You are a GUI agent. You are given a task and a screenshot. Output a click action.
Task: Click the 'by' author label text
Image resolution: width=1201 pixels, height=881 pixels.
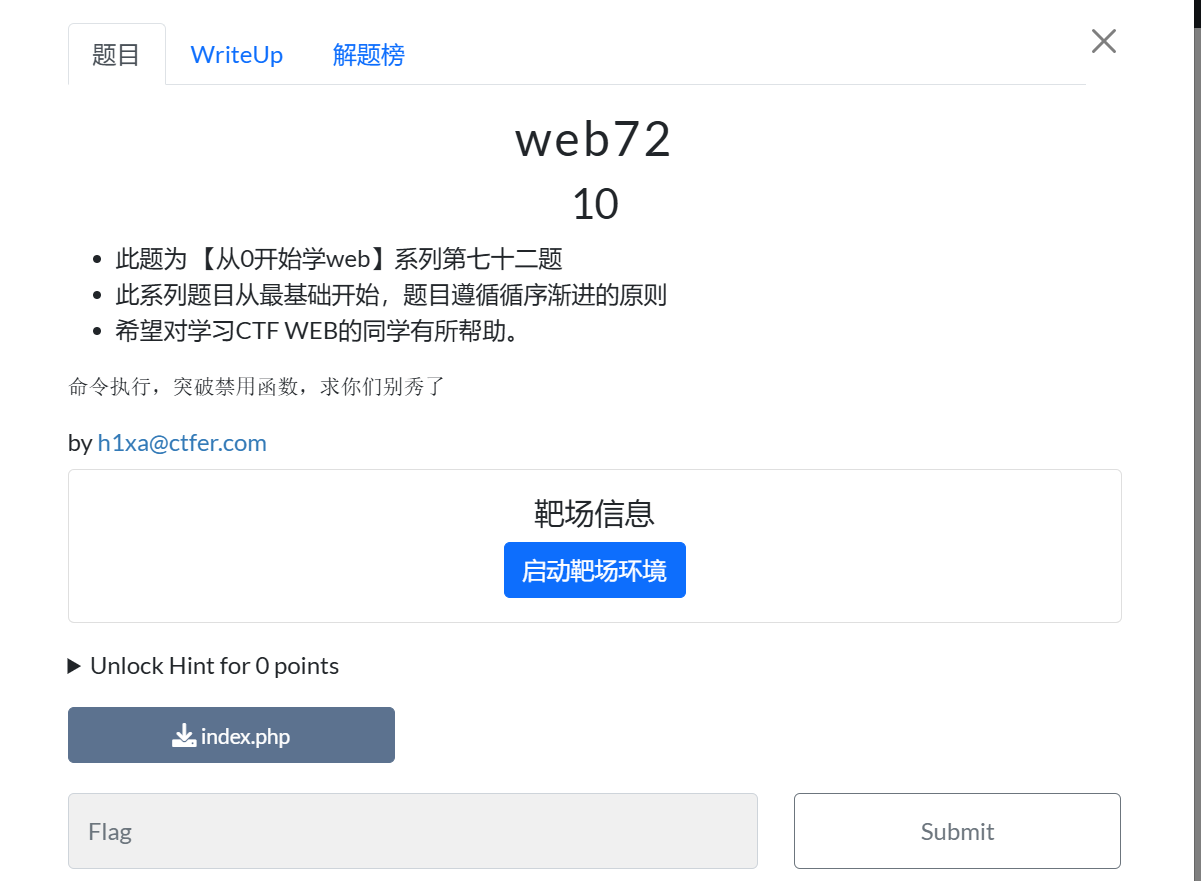coord(80,443)
